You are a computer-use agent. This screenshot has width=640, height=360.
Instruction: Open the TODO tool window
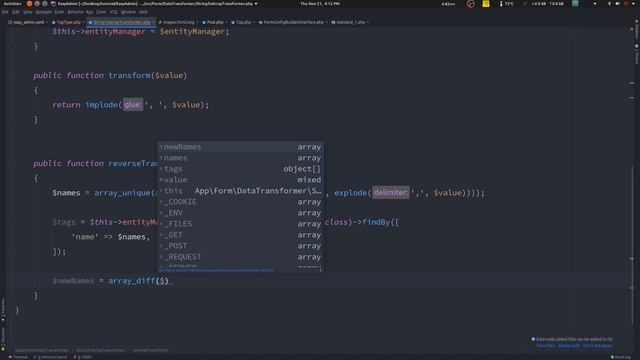pyautogui.click(x=83, y=357)
